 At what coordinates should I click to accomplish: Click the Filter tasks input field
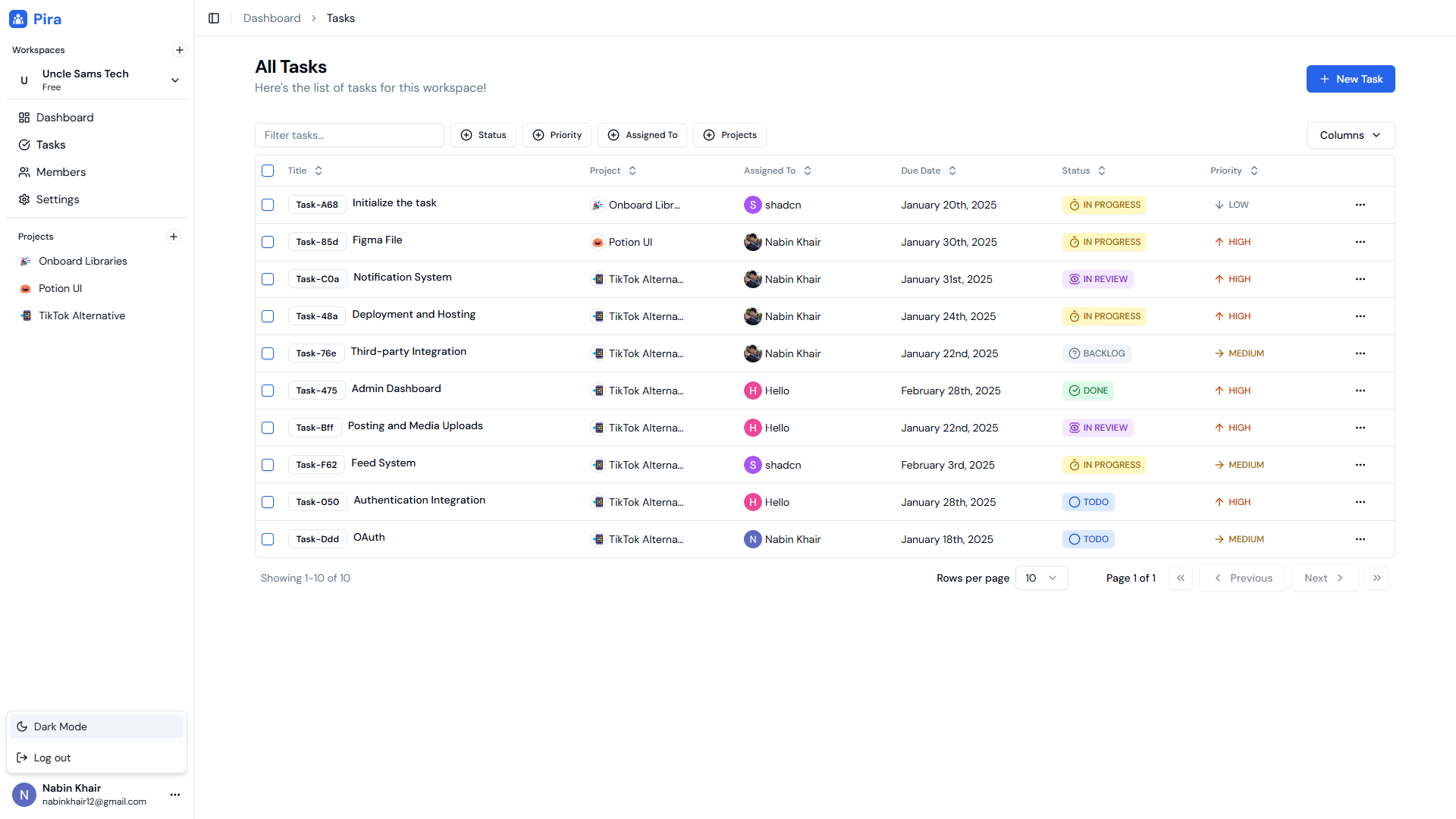(x=350, y=135)
